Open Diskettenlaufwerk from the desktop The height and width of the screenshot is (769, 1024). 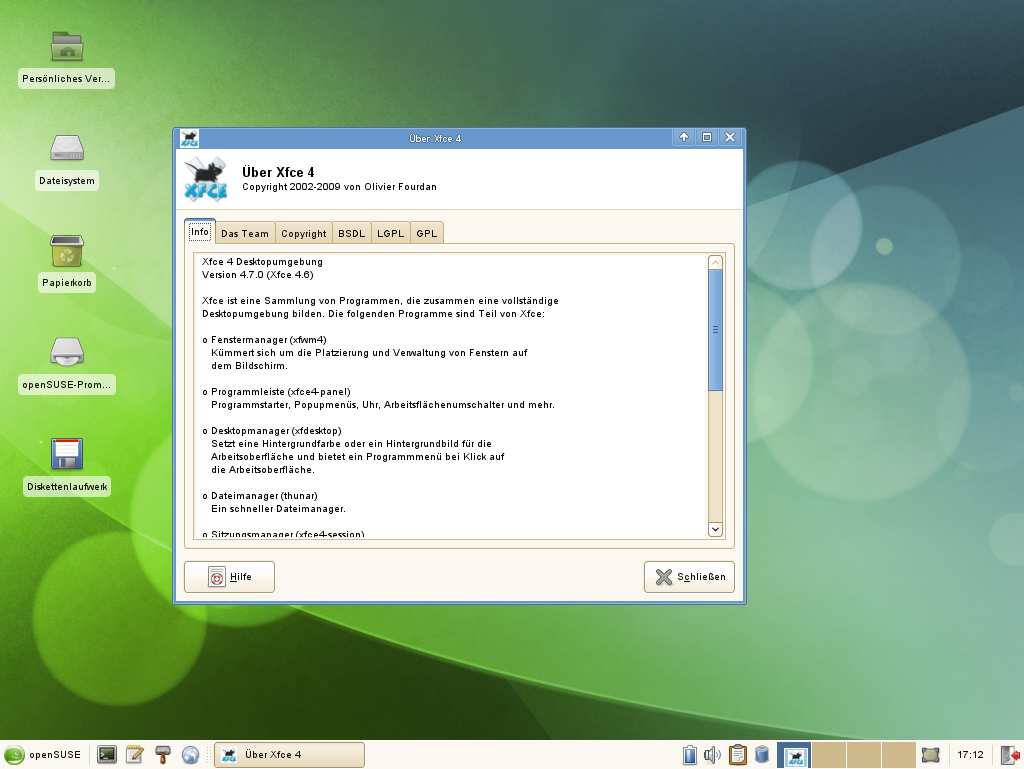(x=66, y=453)
